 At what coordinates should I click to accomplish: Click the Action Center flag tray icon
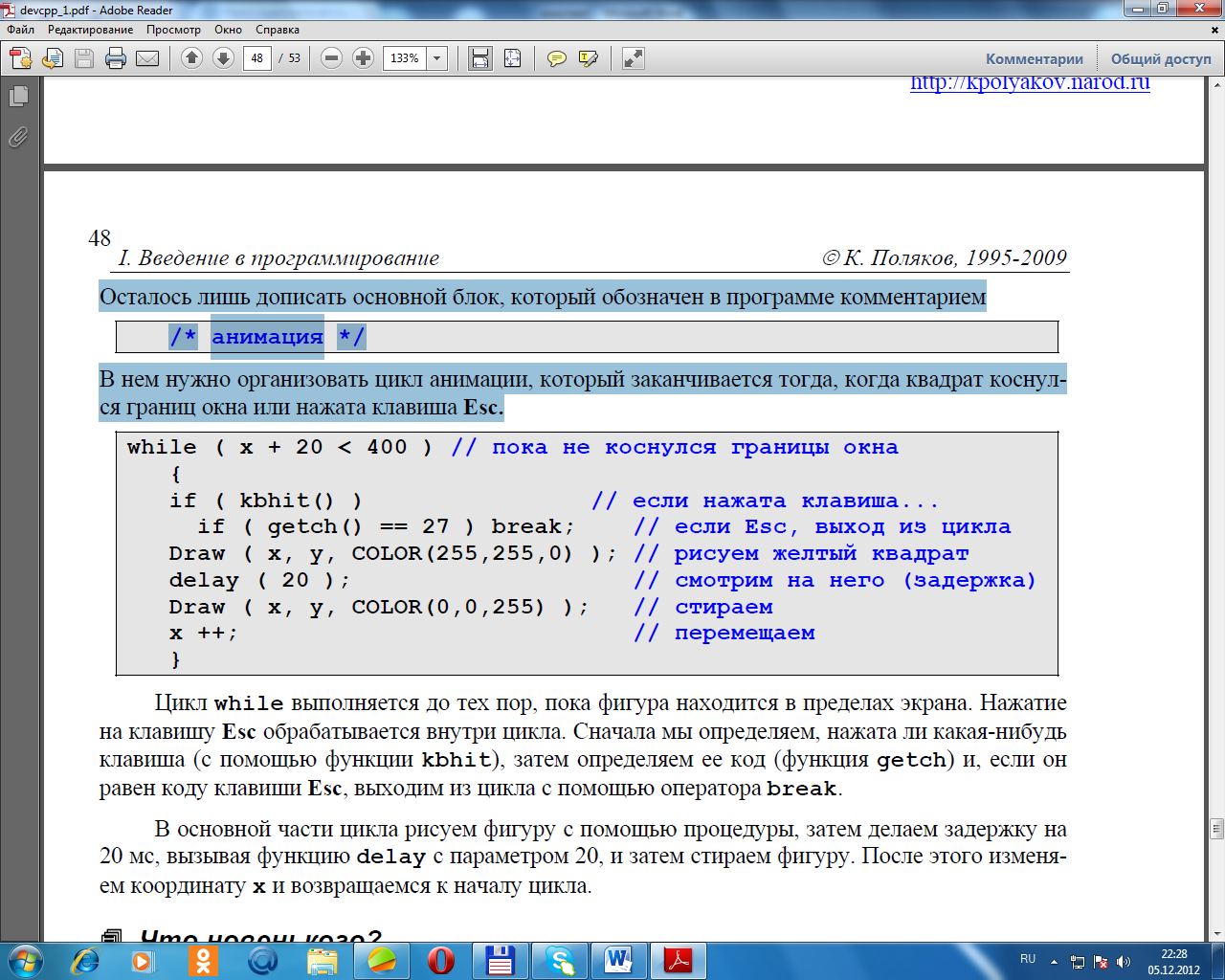(1101, 962)
